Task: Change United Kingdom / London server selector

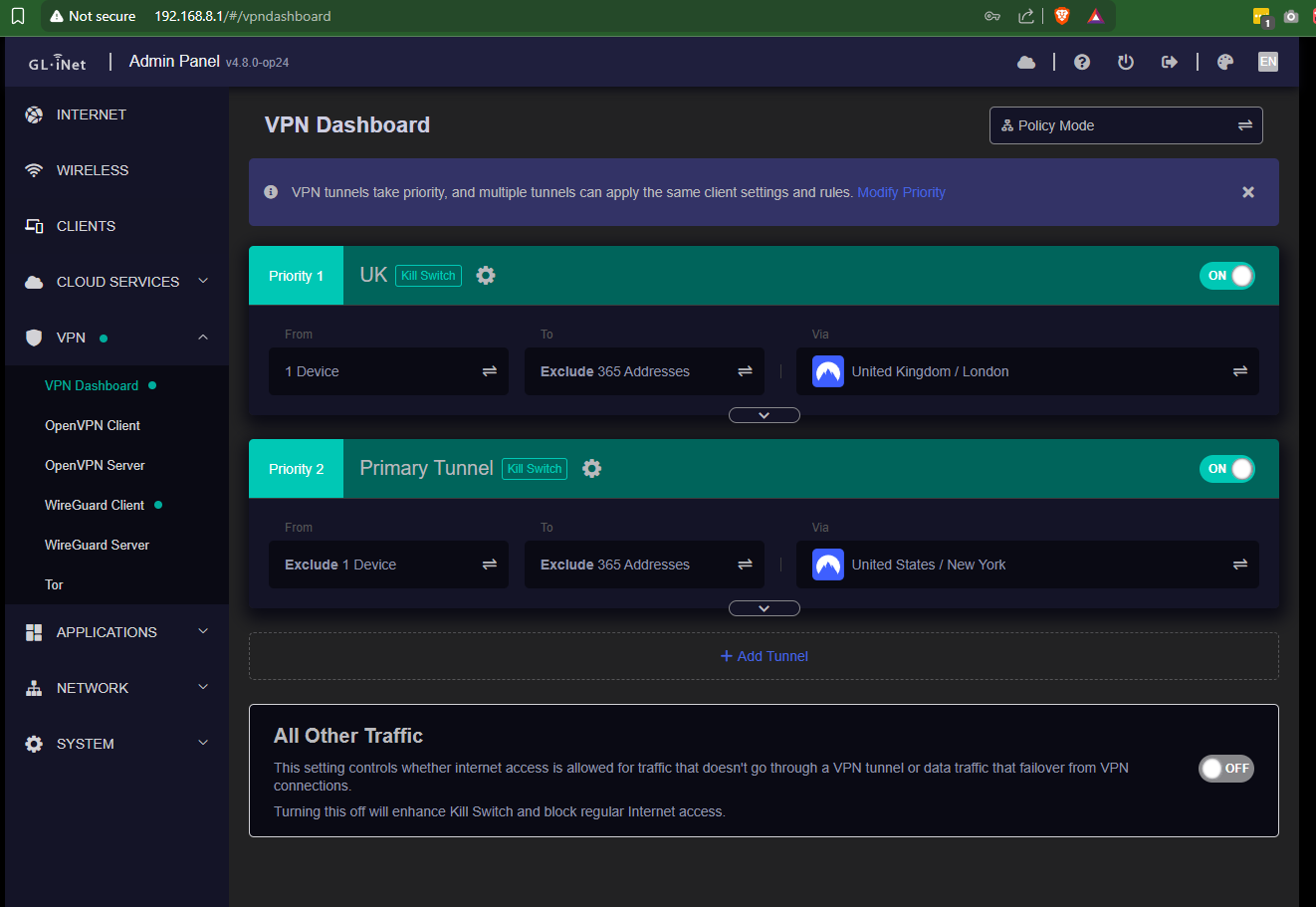Action: click(1027, 371)
